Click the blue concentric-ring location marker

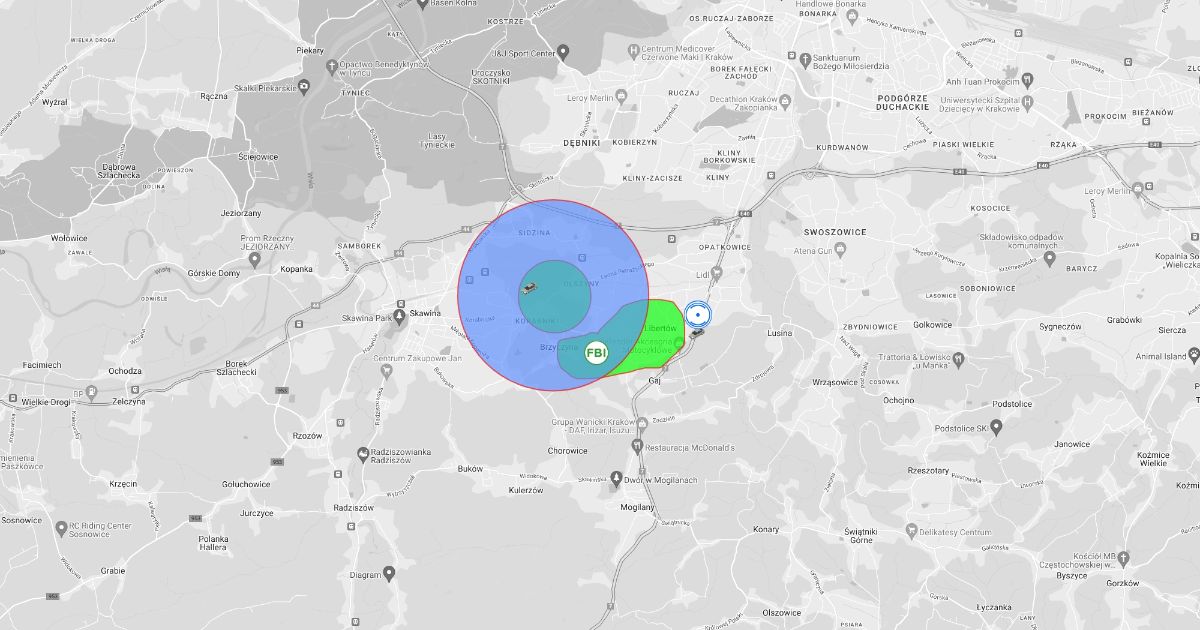click(x=699, y=314)
